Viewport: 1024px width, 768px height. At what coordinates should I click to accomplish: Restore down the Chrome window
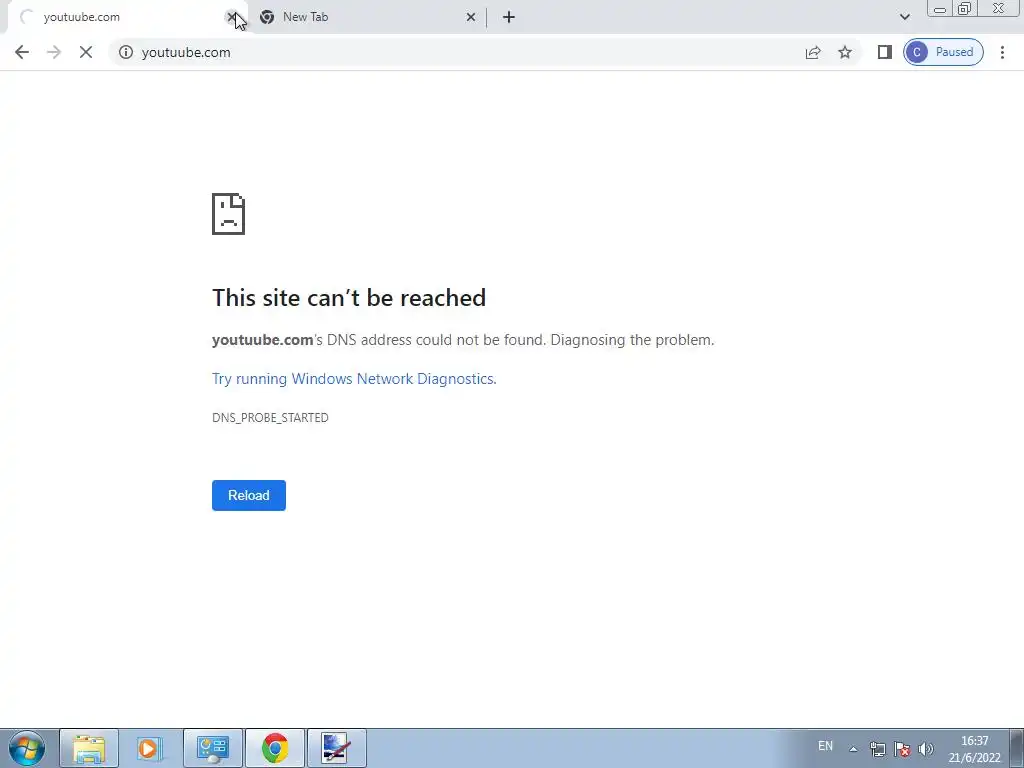(x=965, y=9)
